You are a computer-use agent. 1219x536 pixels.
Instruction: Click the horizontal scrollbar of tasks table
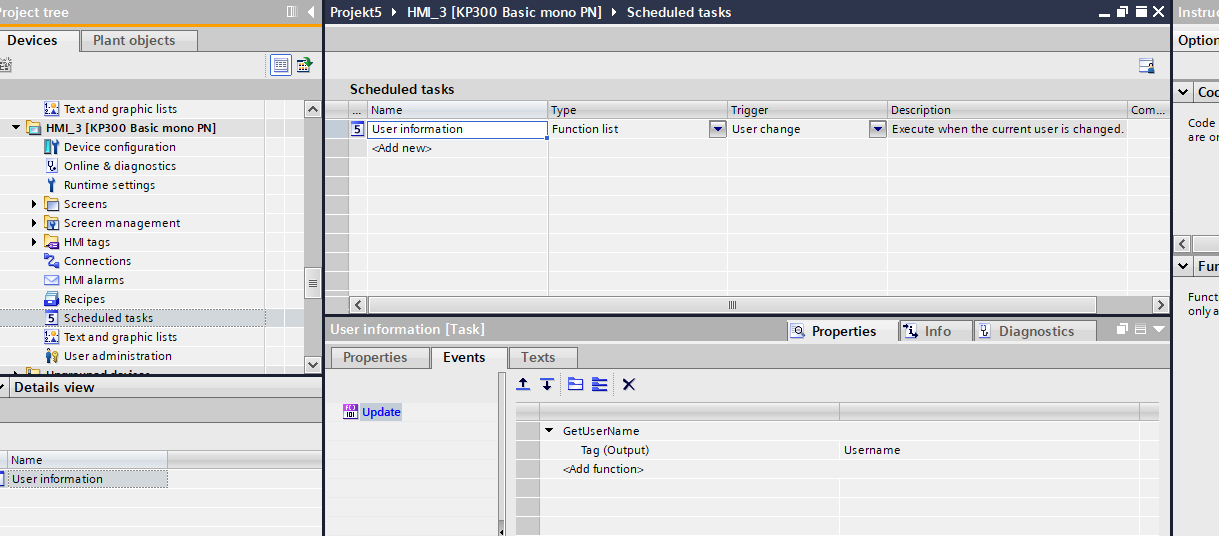(x=732, y=305)
